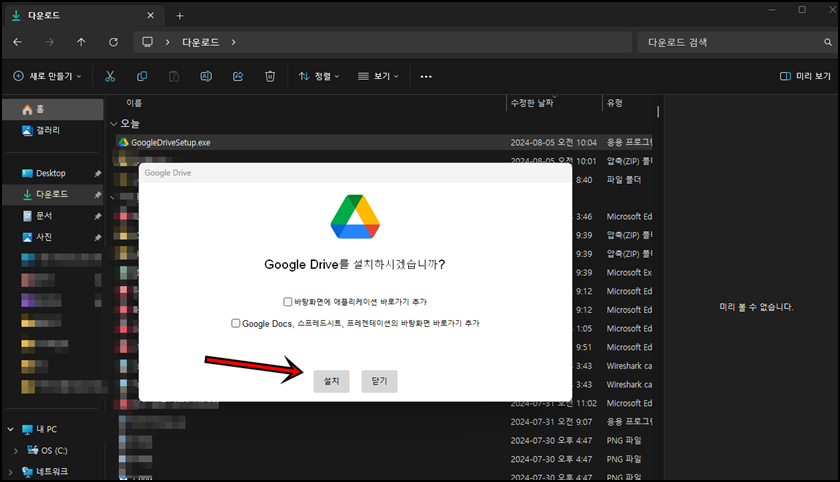Click the Copy icon in toolbar
840x482 pixels.
coord(142,76)
